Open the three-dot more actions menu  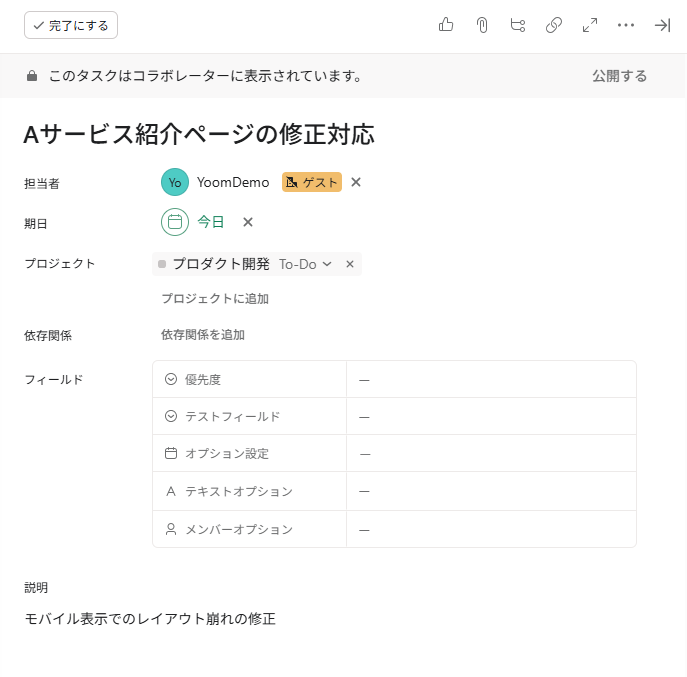pyautogui.click(x=626, y=25)
